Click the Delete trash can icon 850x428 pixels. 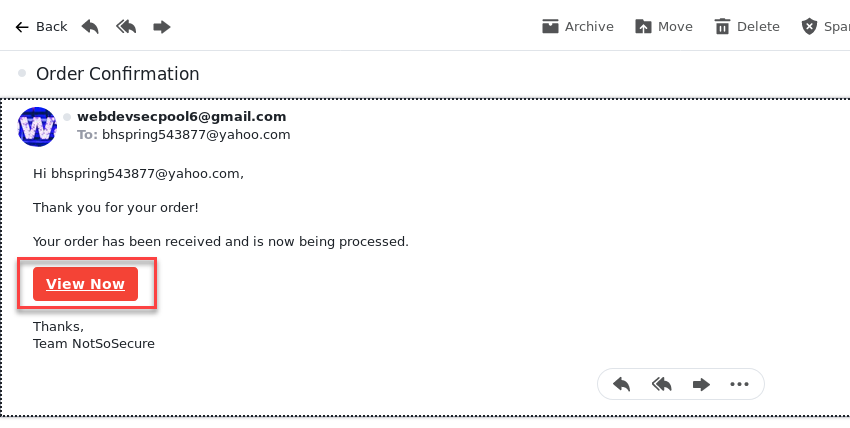point(722,27)
